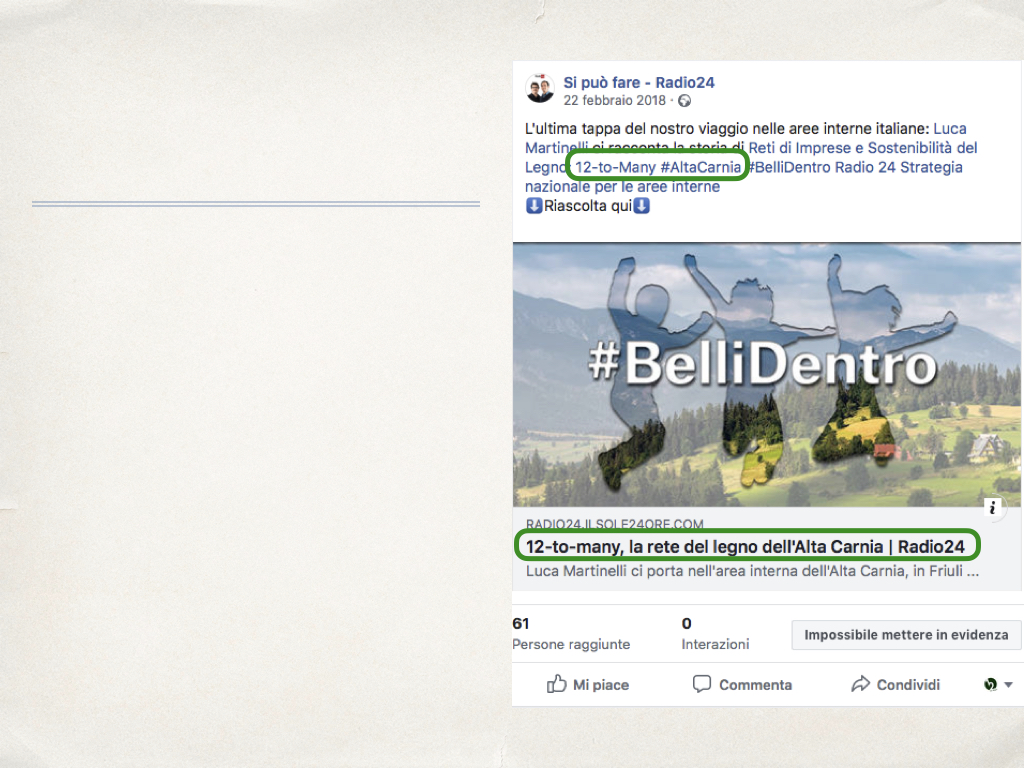The width and height of the screenshot is (1024, 768).
Task: Click the #BelliDentro hashtag in post text
Action: 789,167
